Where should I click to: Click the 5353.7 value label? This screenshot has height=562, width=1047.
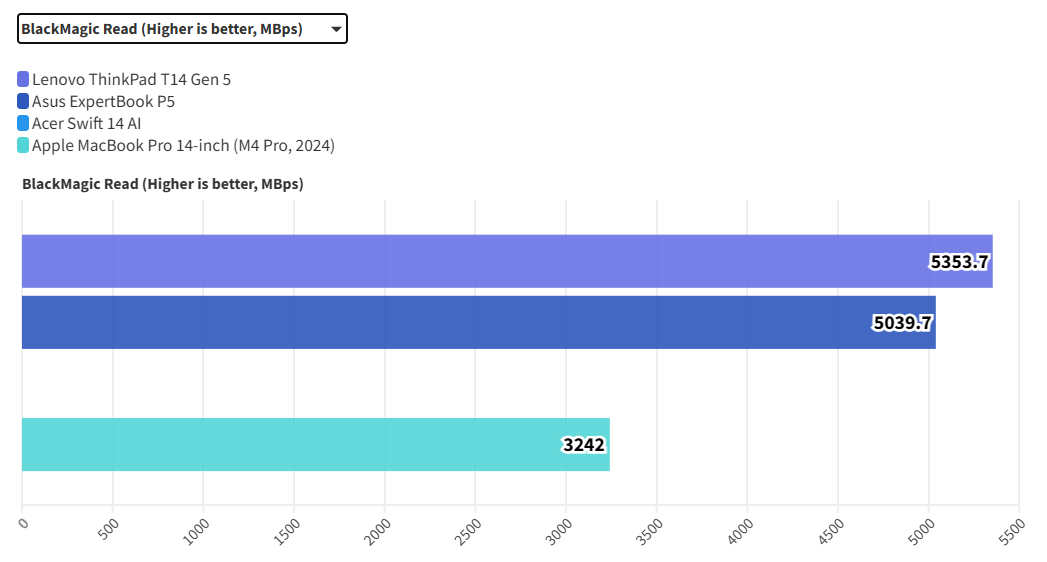[x=960, y=262]
